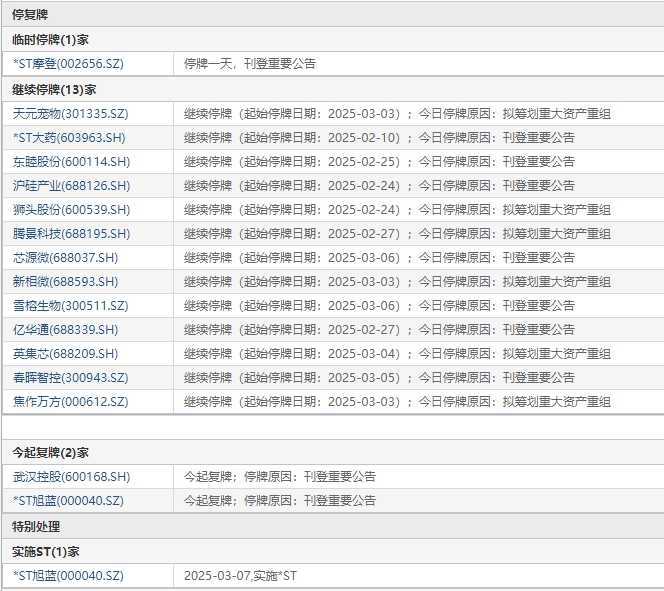Viewport: 664px width, 591px height.
Task: Open 亿华通(688339.SH) stock link
Action: (x=65, y=329)
